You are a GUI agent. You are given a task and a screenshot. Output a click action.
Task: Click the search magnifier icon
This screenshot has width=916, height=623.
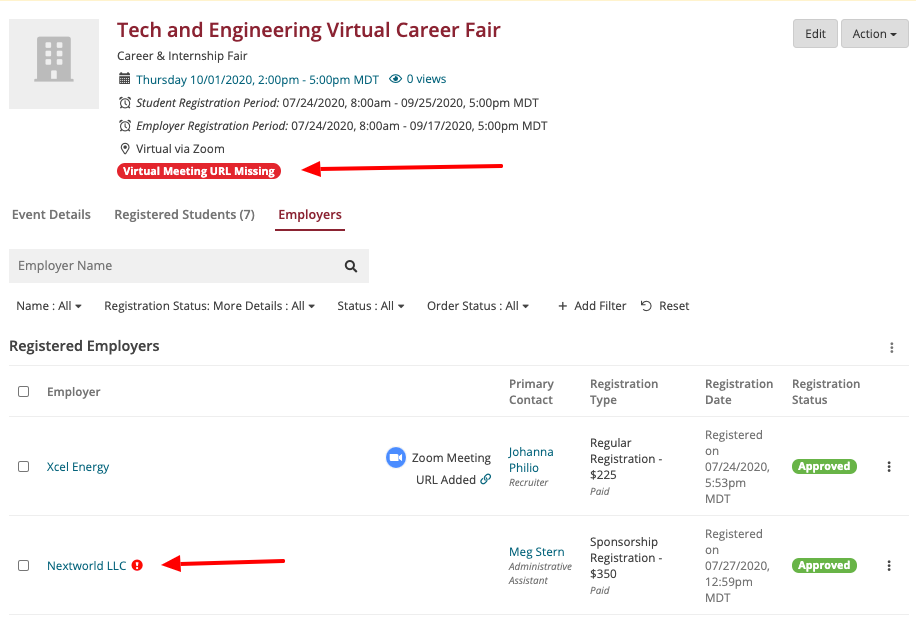pyautogui.click(x=351, y=266)
